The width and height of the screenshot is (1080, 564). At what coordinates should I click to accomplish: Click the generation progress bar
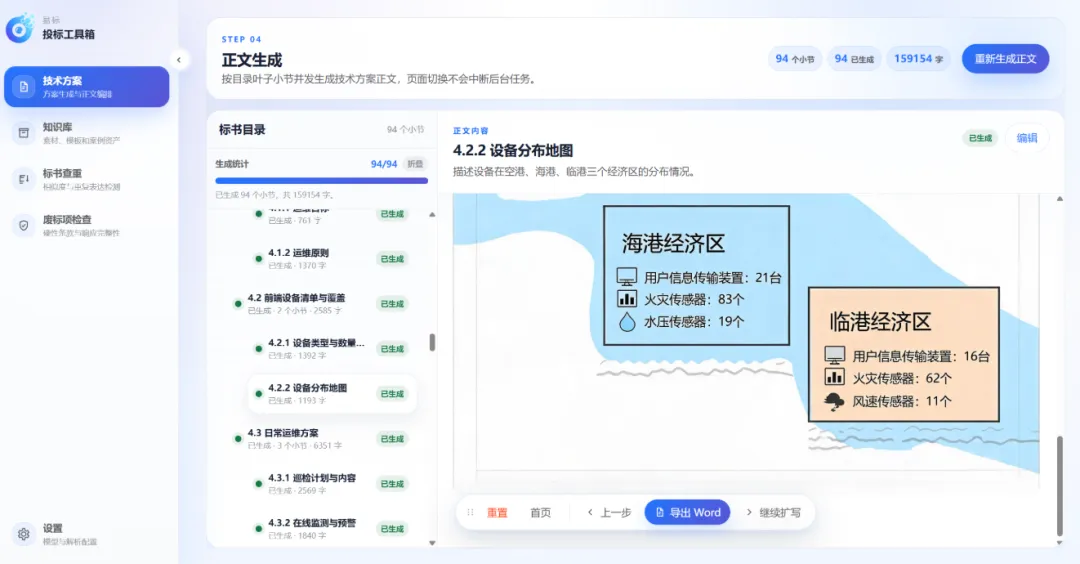(322, 180)
